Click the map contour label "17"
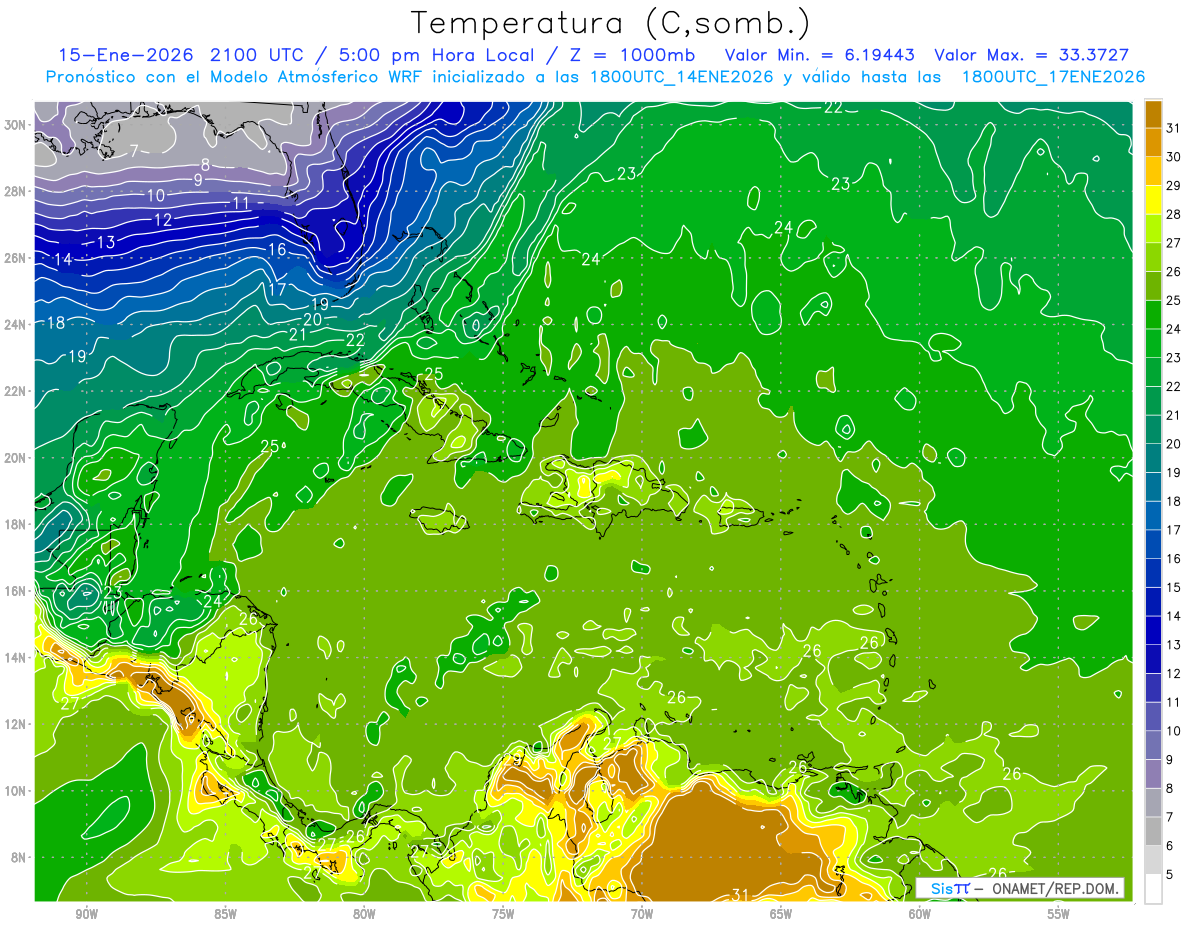 tap(277, 290)
